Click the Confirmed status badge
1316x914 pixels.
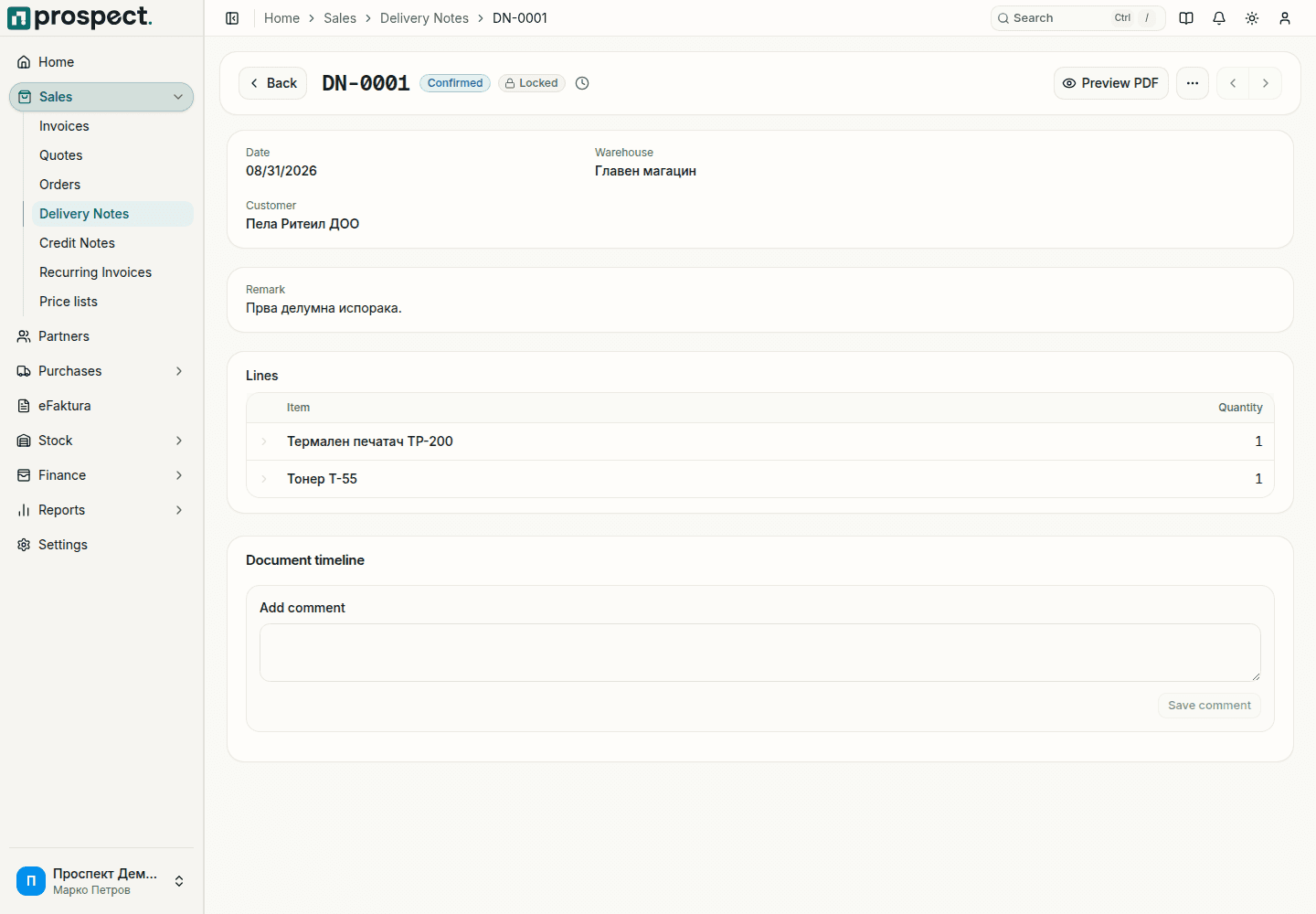point(455,83)
